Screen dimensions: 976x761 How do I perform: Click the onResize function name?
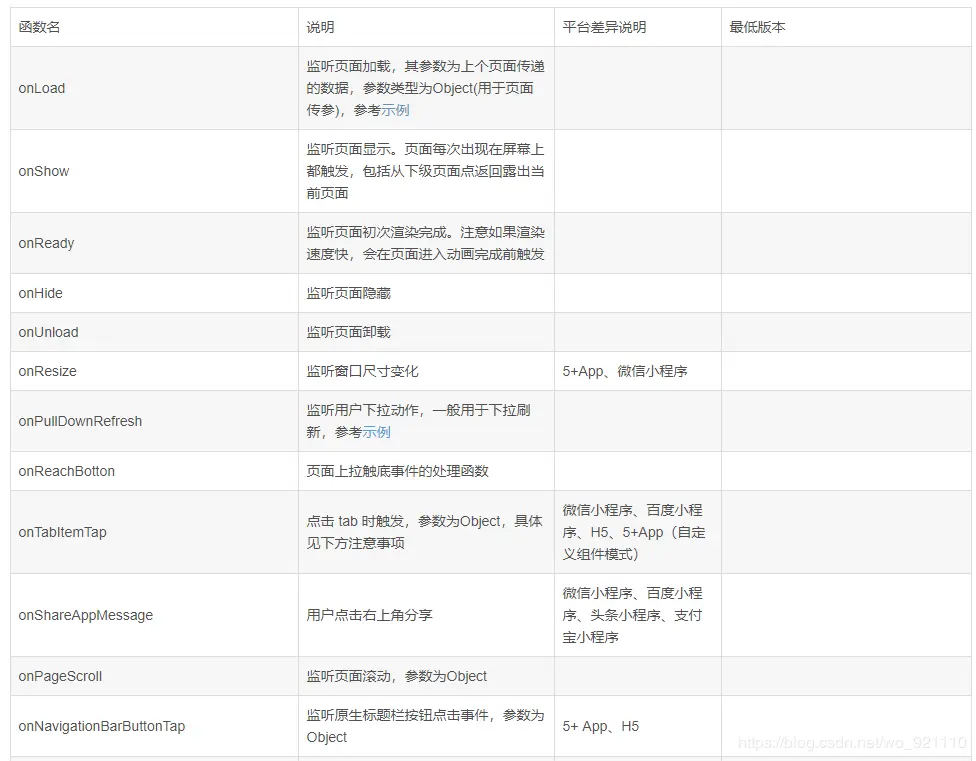click(47, 371)
